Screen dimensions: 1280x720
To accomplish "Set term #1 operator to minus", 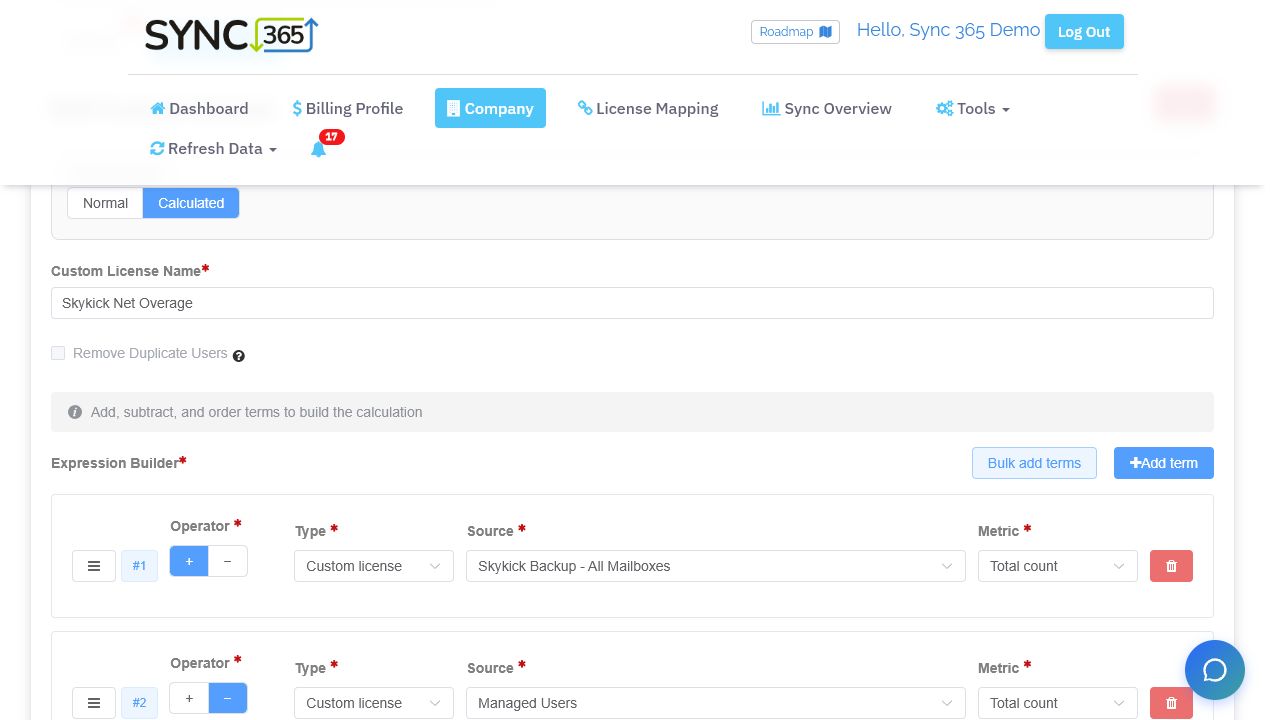I will point(228,561).
